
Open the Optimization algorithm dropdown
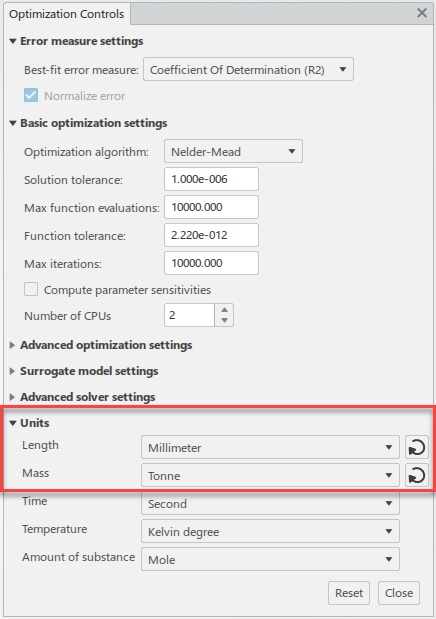point(233,151)
